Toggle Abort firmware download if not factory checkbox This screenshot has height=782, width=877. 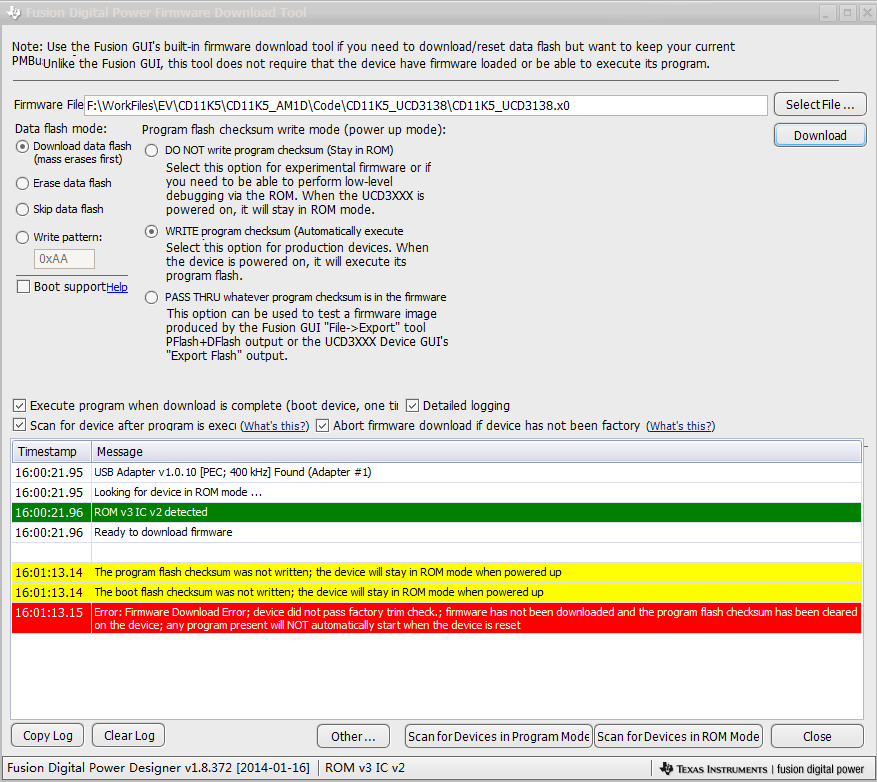point(322,425)
